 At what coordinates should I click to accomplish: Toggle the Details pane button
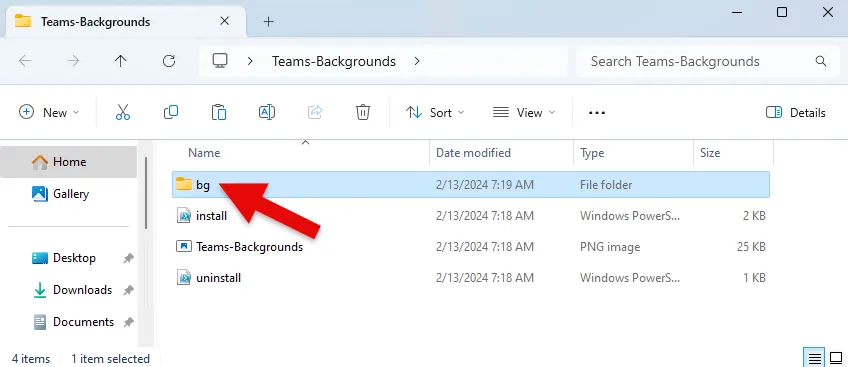796,112
